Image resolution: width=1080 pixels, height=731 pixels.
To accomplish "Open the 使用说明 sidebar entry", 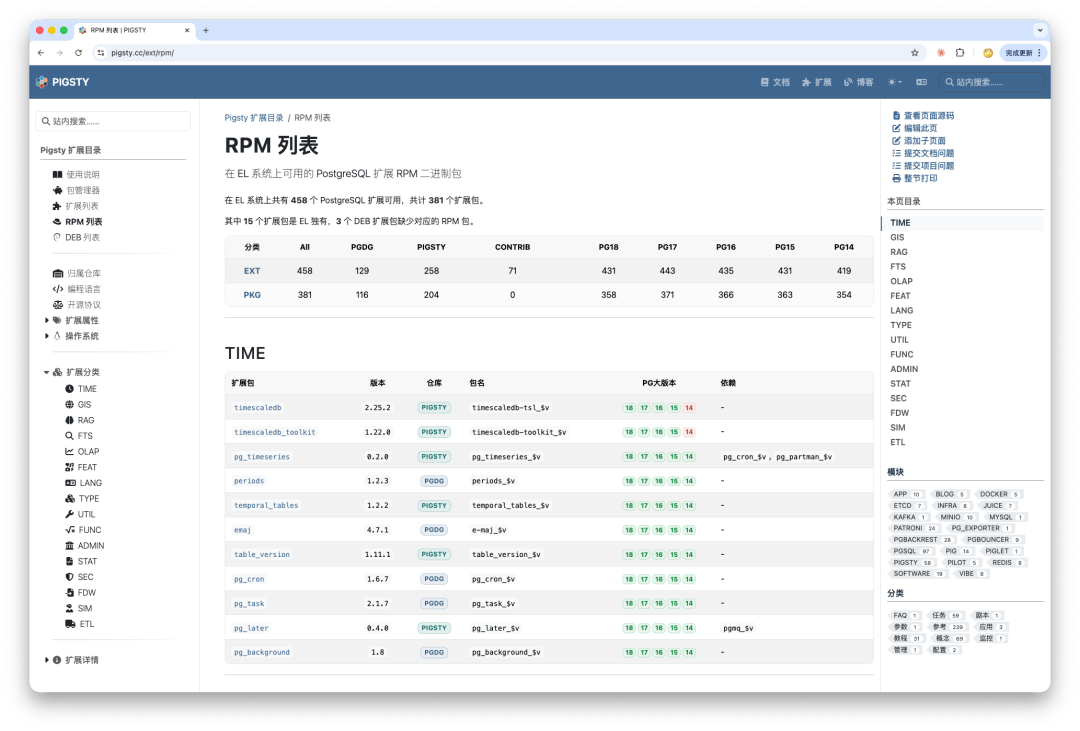I will point(76,174).
